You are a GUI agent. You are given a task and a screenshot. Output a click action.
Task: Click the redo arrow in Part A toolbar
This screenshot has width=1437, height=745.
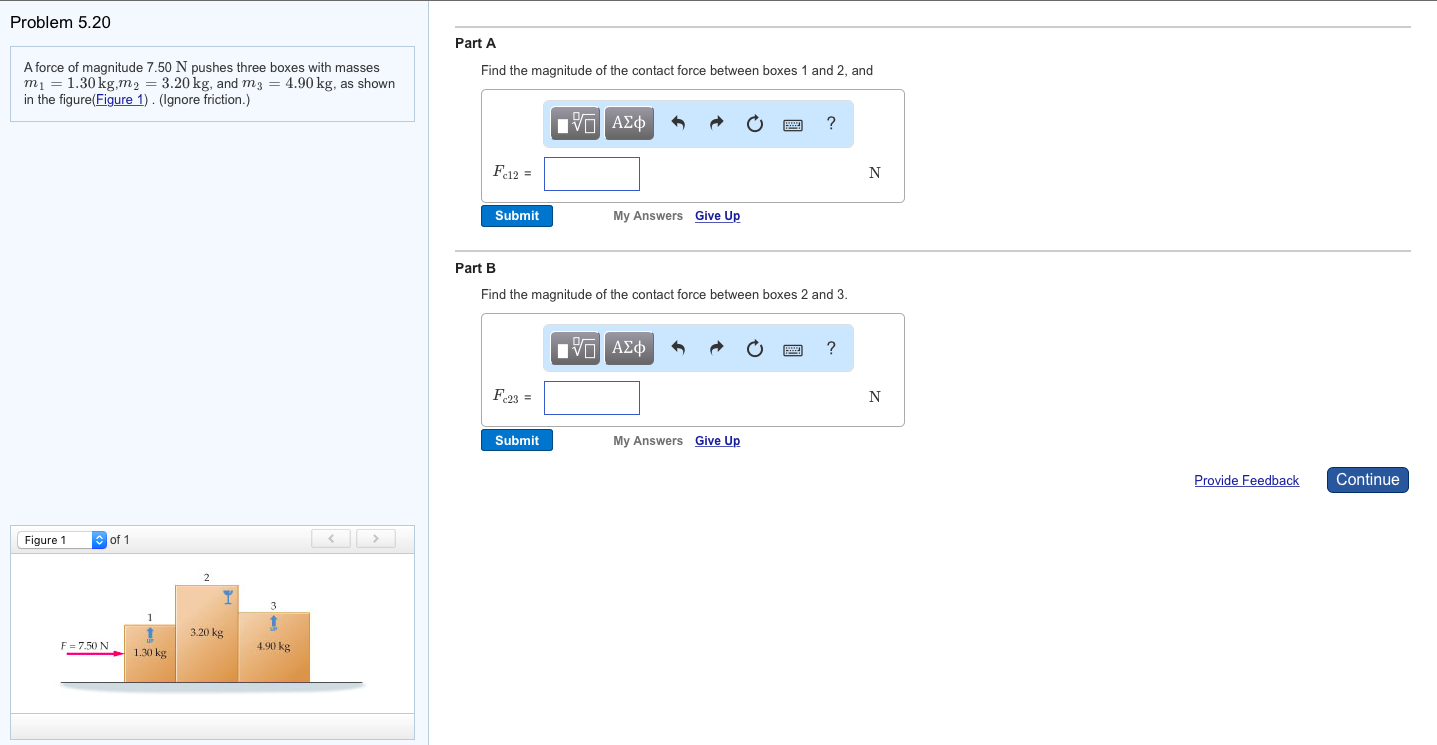point(716,124)
